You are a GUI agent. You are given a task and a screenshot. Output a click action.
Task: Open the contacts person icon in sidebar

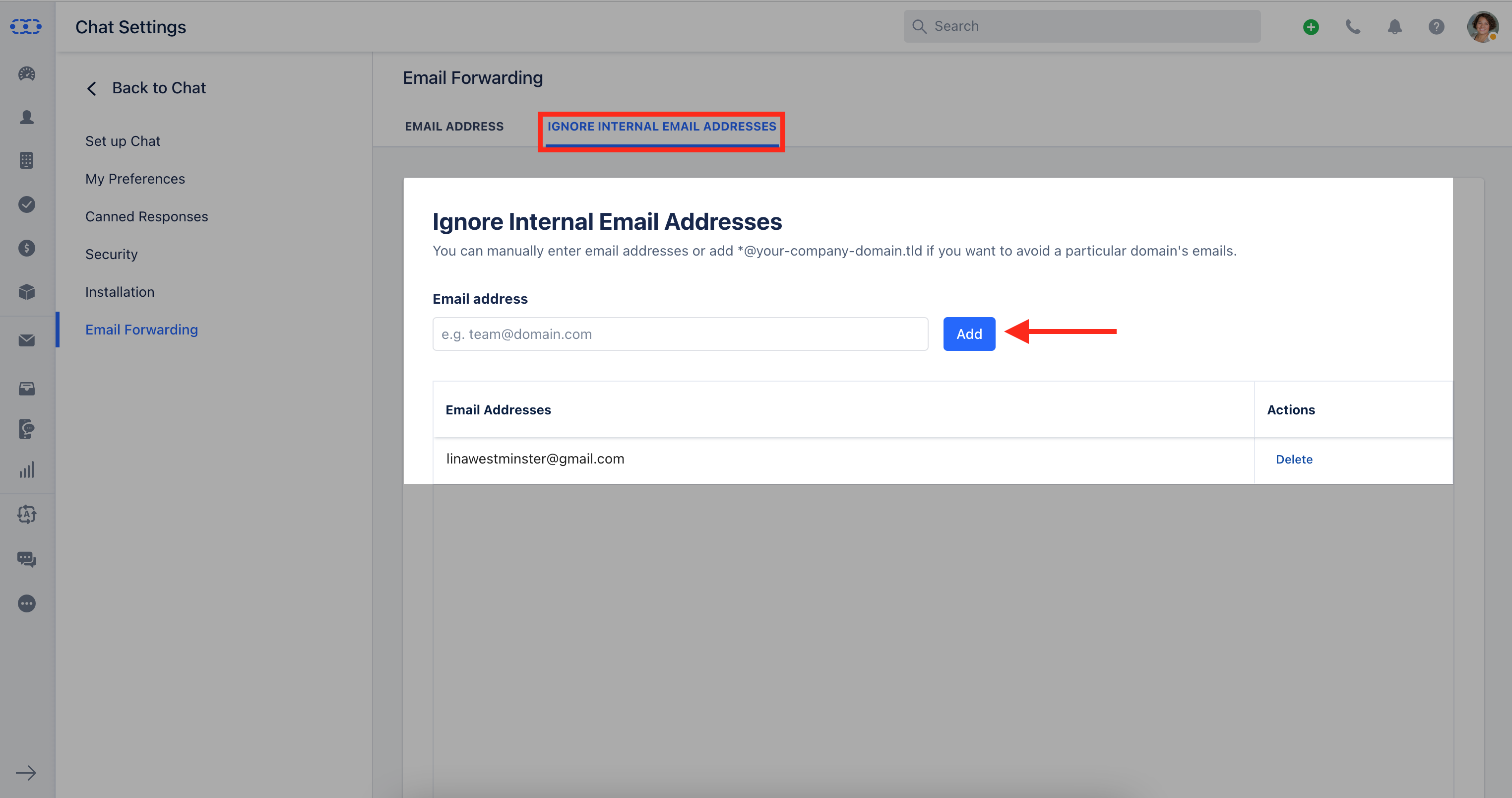coord(26,117)
